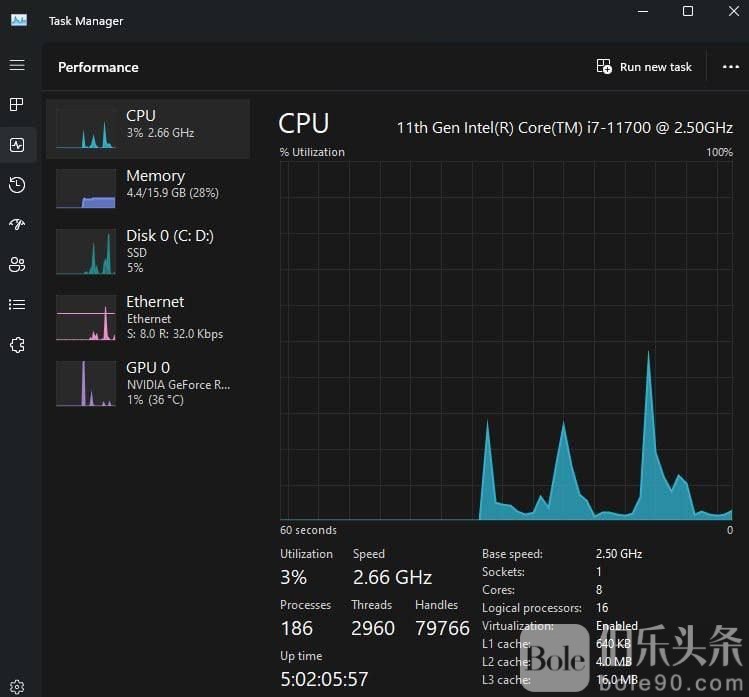Image resolution: width=749 pixels, height=697 pixels.
Task: Click the Memory mini graph thumbnail
Action: pos(86,188)
